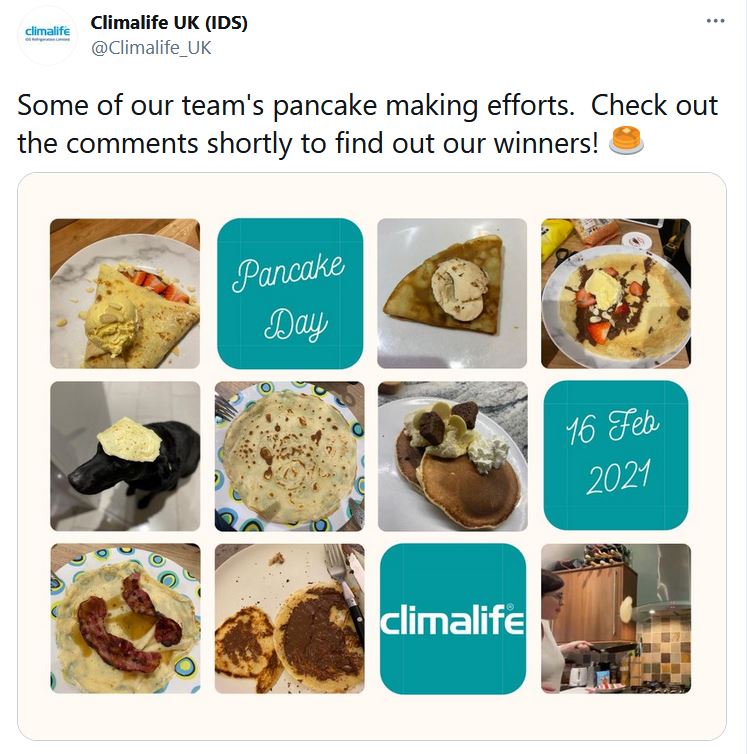Open the strawberry crepe with ice cream photo

coord(125,293)
